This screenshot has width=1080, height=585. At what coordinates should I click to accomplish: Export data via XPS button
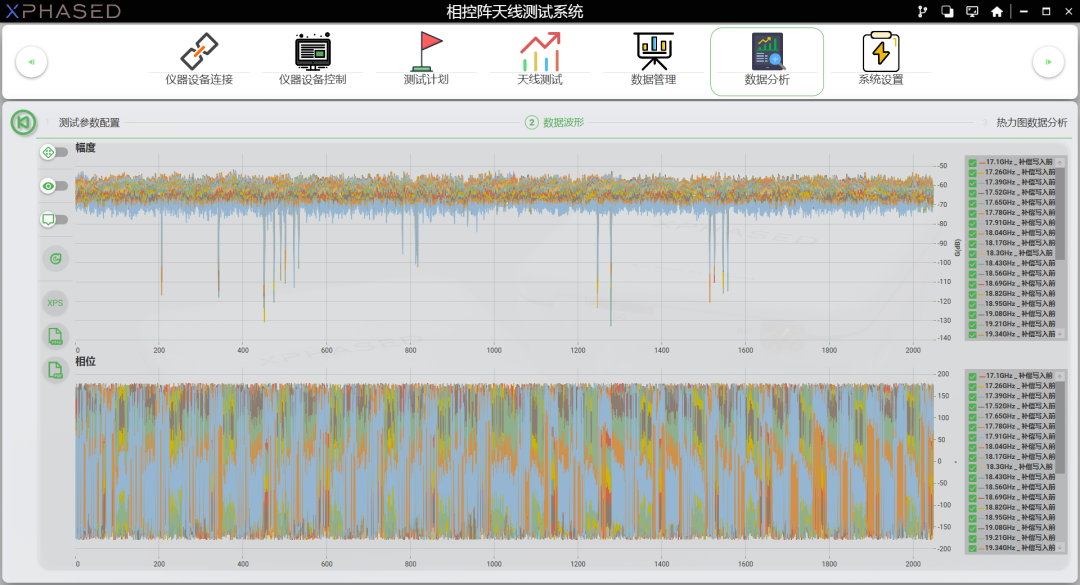[55, 302]
